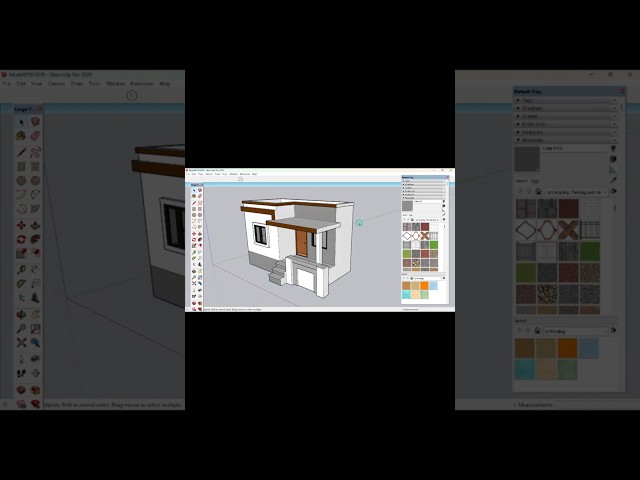
Task: Activate the Walk footprints tool in blurred backdrop
Action: (x=21, y=373)
